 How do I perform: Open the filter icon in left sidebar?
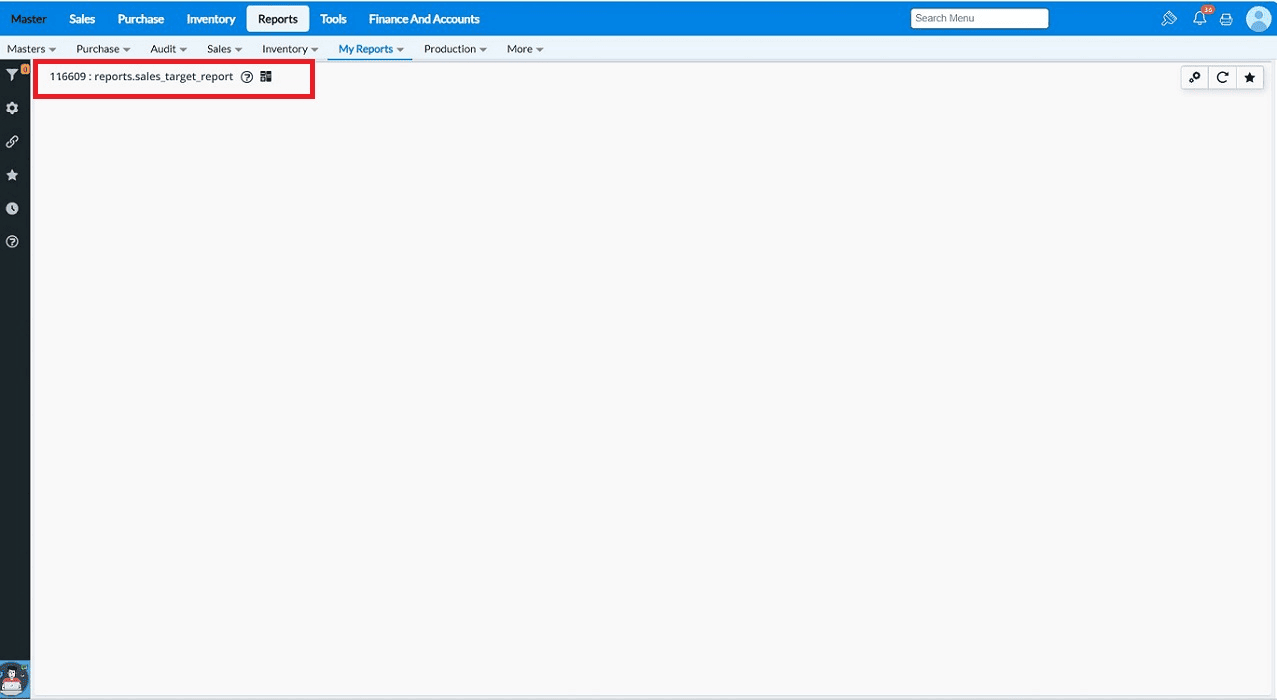click(x=12, y=75)
